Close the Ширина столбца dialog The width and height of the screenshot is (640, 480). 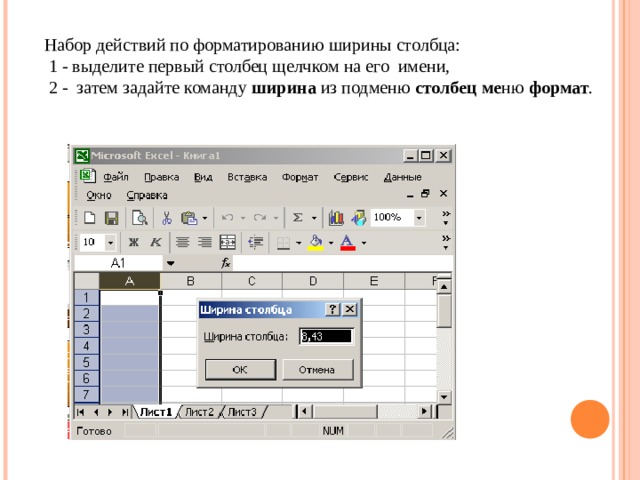(x=350, y=310)
